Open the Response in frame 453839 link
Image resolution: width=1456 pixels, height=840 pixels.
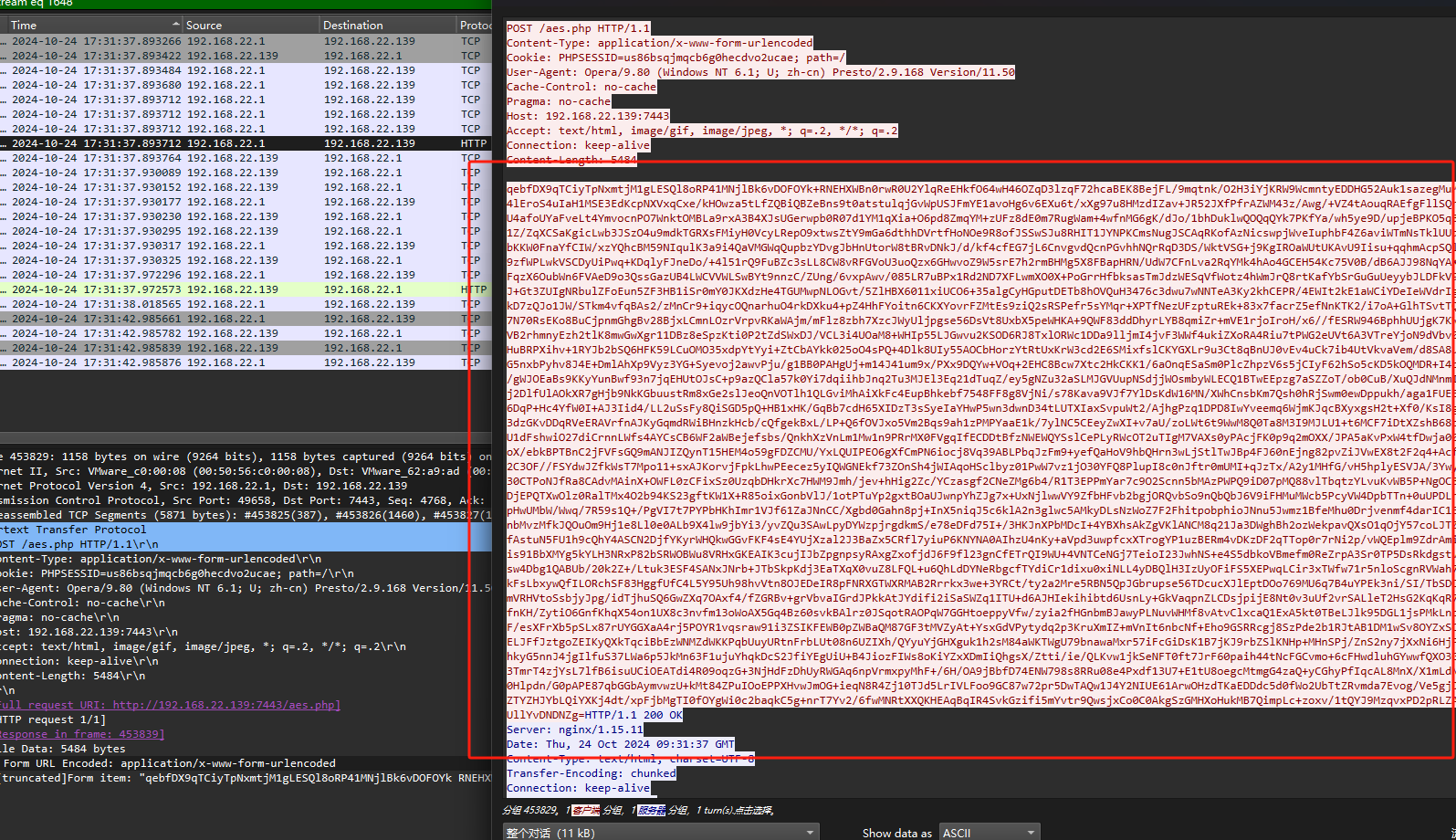[82, 734]
